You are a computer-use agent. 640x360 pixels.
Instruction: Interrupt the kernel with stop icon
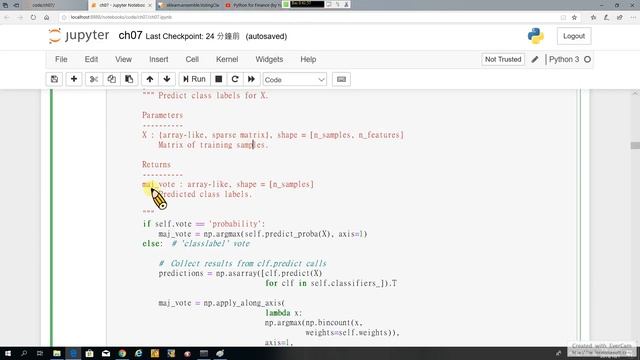pyautogui.click(x=219, y=79)
